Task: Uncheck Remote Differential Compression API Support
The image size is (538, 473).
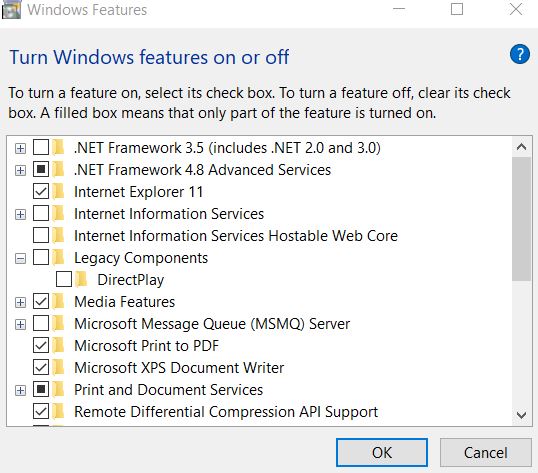Action: (41, 411)
